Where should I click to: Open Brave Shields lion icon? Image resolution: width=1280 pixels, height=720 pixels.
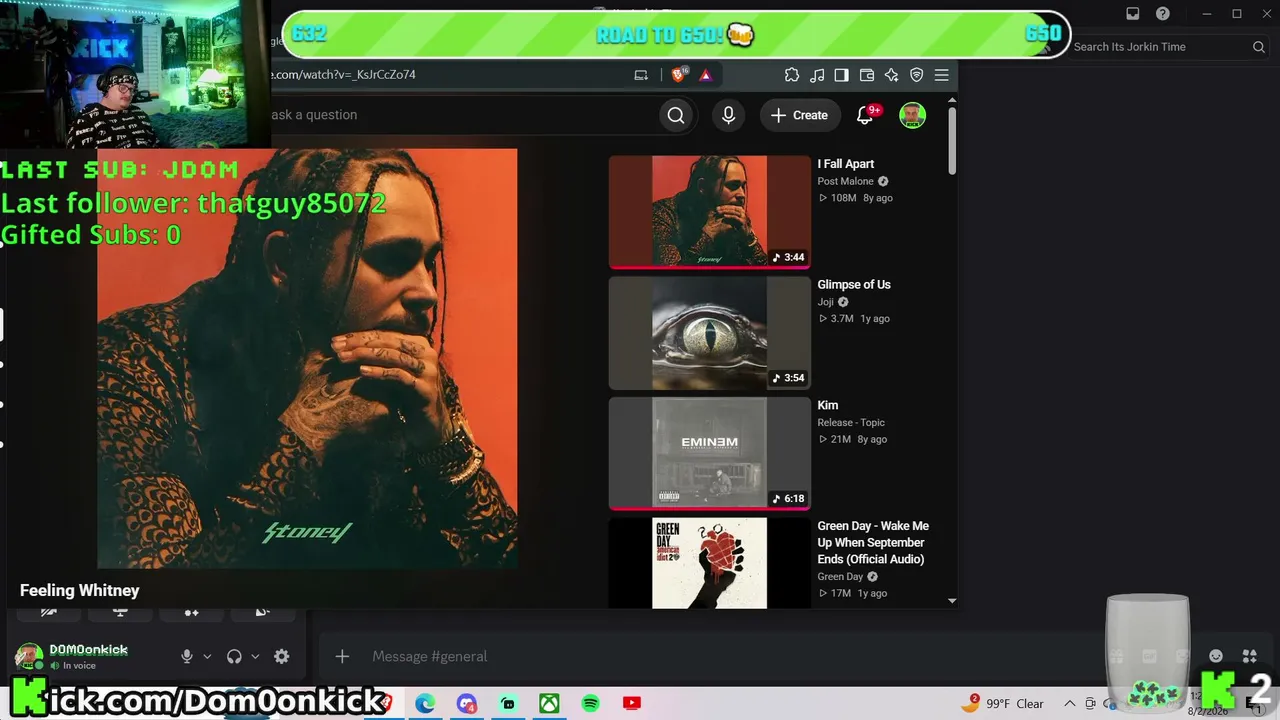pos(680,75)
